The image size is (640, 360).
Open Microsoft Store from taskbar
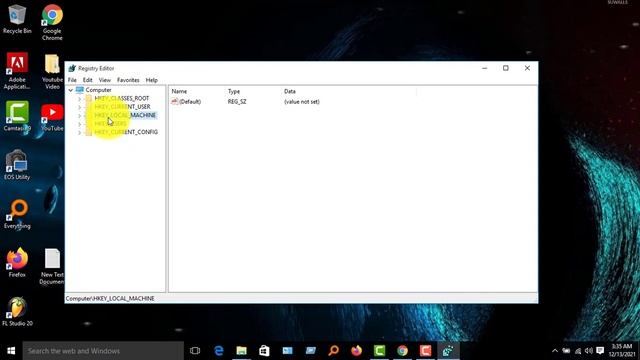264,351
